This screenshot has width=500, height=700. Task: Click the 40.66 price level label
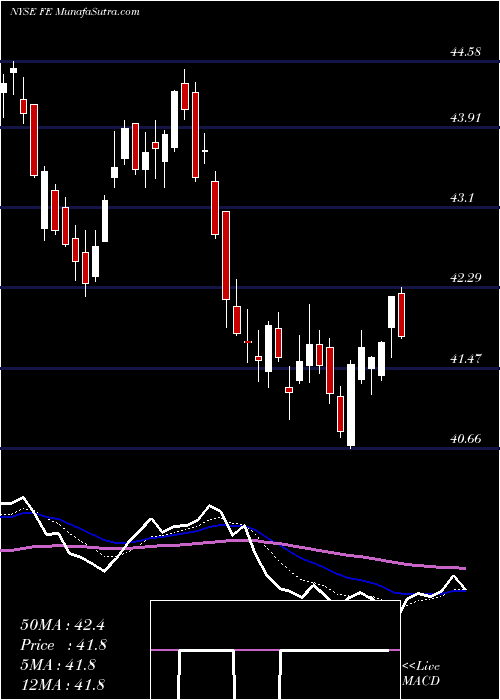coord(465,438)
